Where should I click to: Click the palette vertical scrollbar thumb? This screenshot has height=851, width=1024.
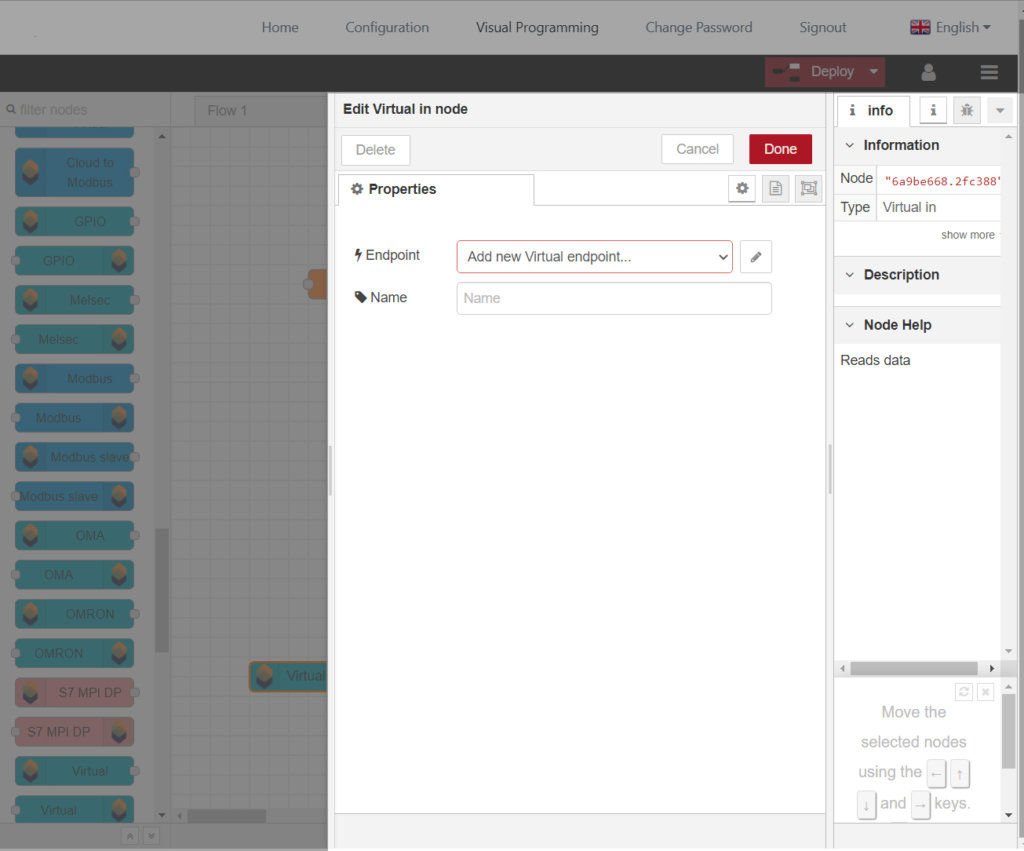pyautogui.click(x=162, y=590)
